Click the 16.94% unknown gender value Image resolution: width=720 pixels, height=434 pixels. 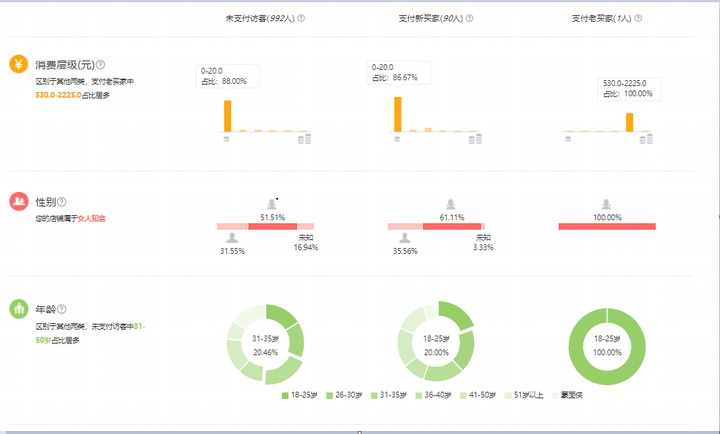pos(306,248)
